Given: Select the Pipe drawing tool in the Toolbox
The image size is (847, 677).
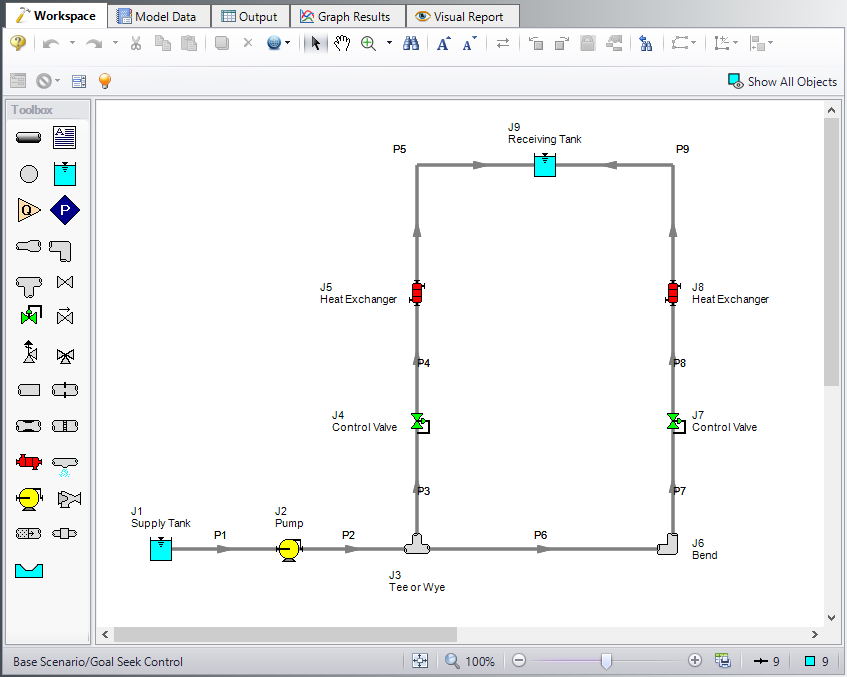Looking at the screenshot, I should coord(29,137).
